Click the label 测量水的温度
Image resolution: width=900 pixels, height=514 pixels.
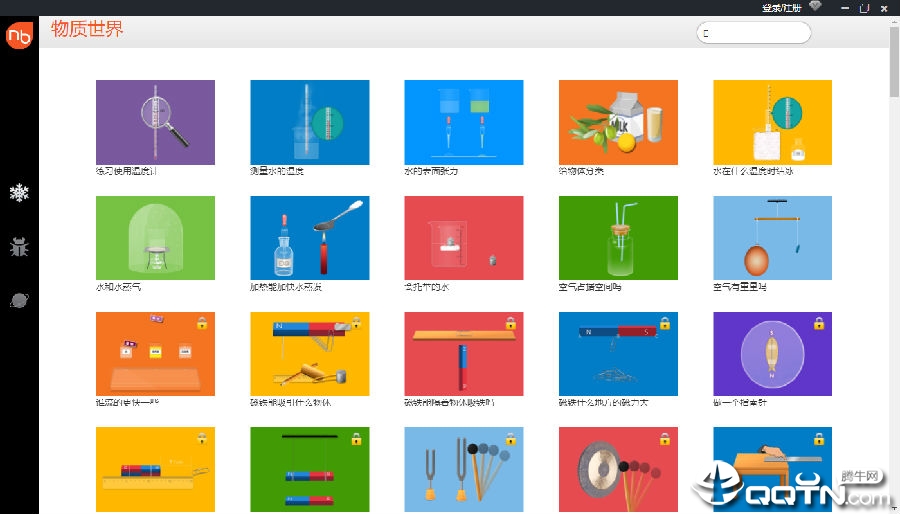(x=277, y=171)
